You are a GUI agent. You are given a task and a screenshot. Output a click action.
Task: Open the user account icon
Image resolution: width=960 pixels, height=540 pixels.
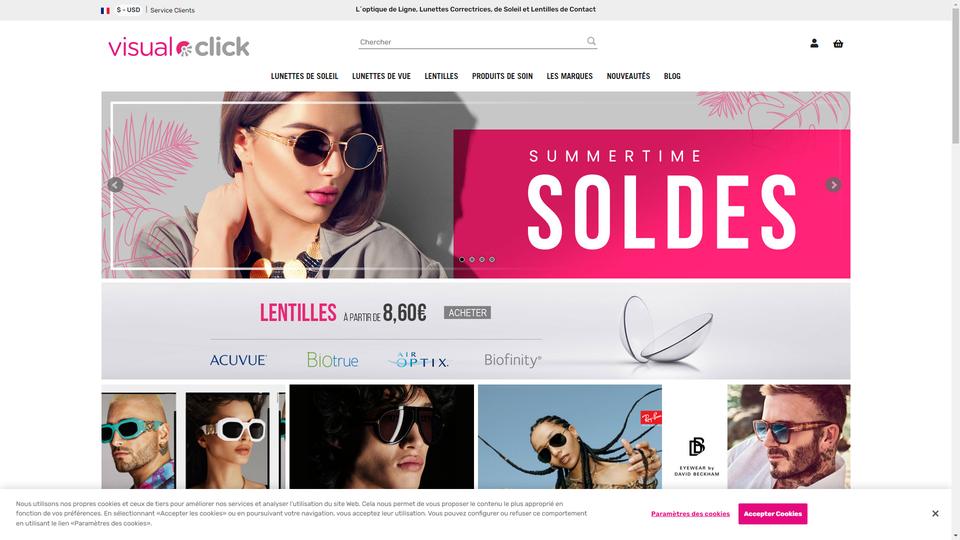tap(814, 43)
